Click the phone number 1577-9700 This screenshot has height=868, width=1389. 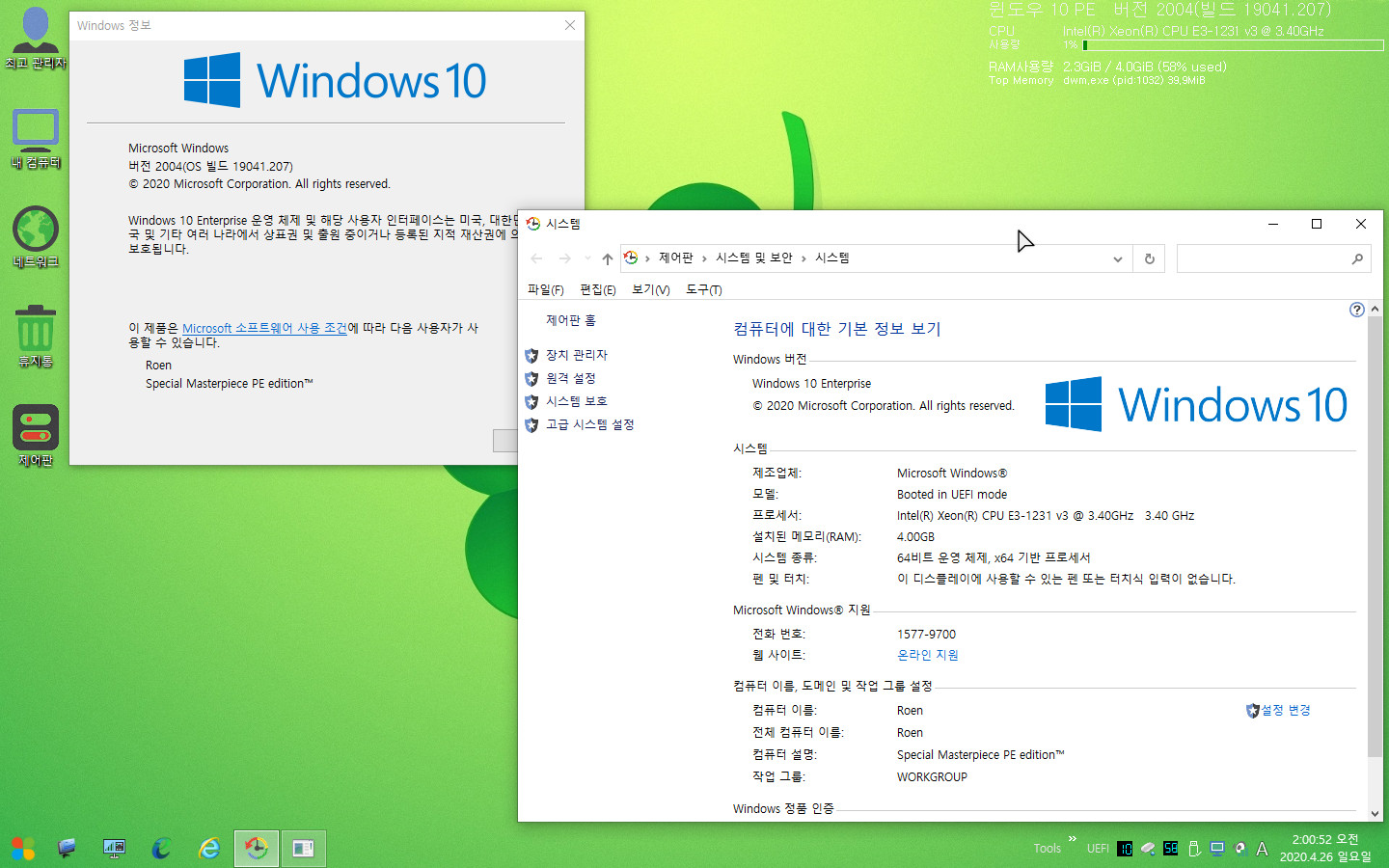click(926, 635)
